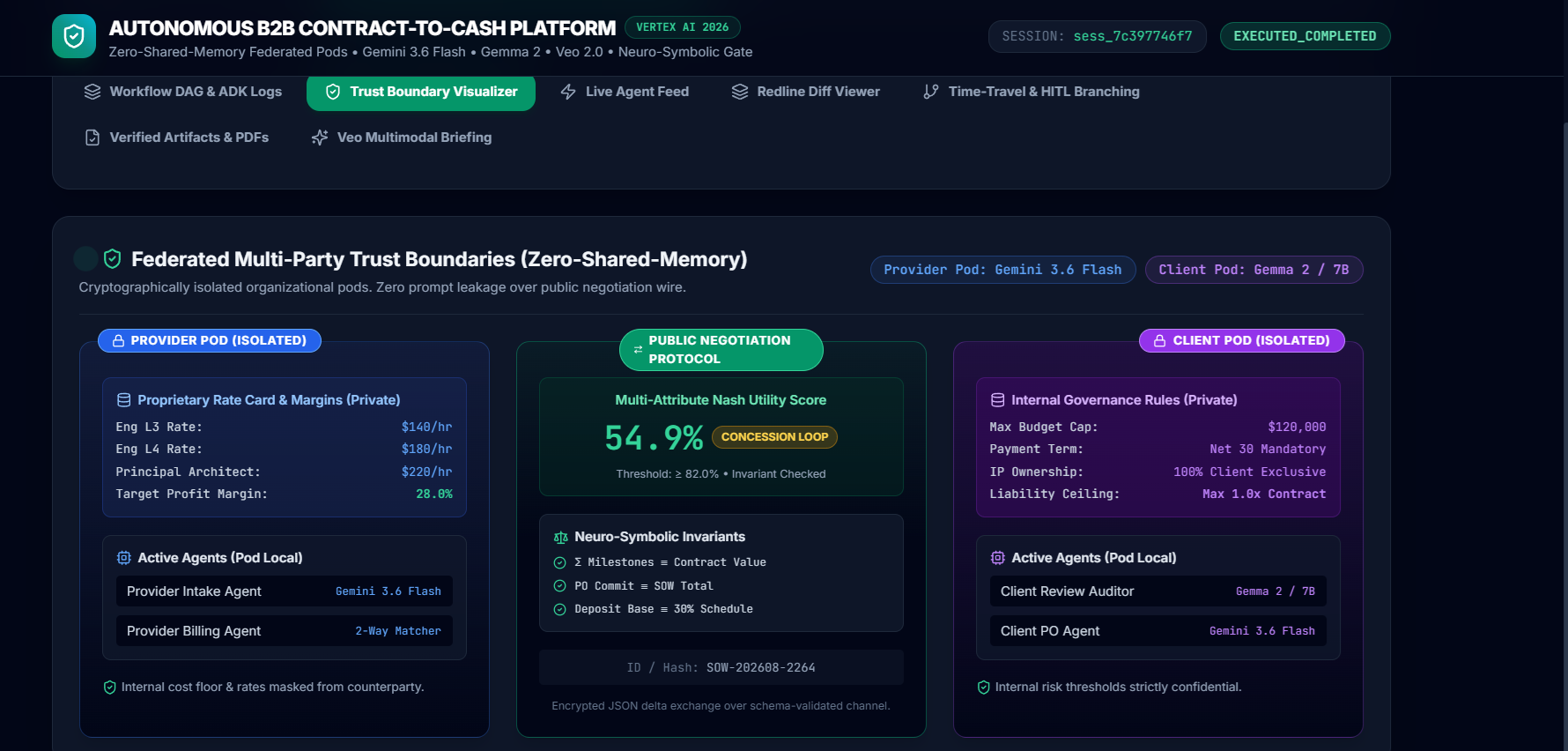This screenshot has width=1568, height=751.
Task: Click the SOW-202608-2264 ID hash field
Action: tap(721, 667)
